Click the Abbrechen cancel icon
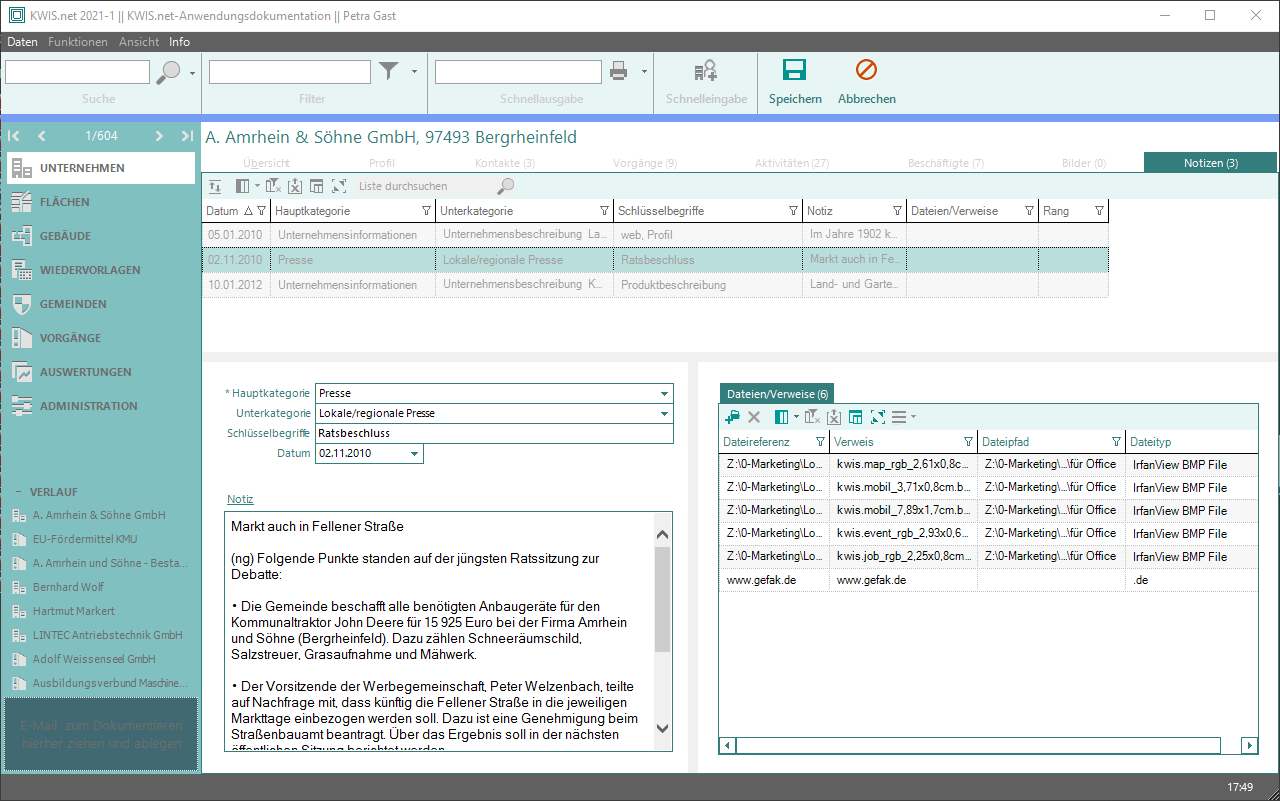This screenshot has height=801, width=1280. click(866, 70)
